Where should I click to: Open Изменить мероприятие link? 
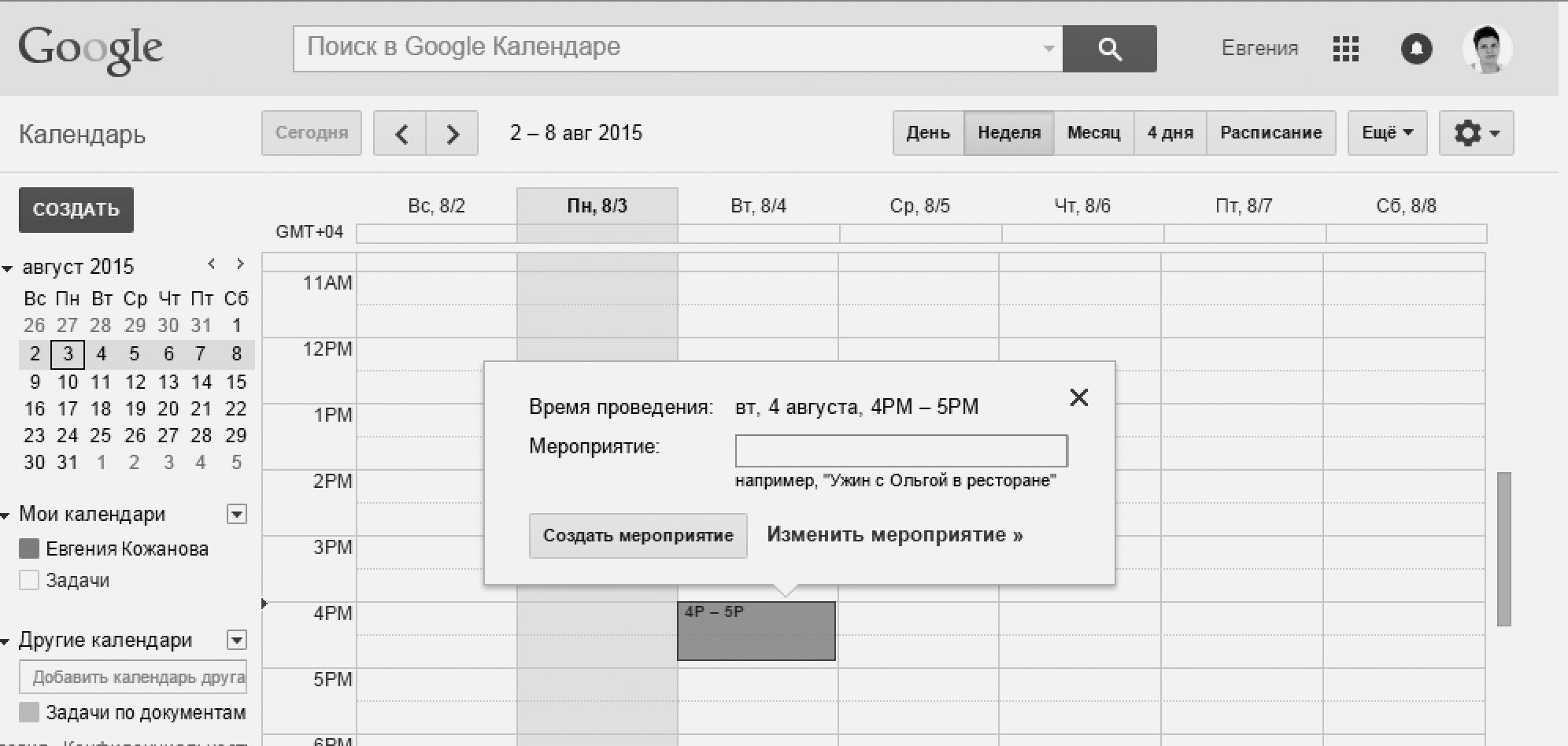(x=895, y=535)
